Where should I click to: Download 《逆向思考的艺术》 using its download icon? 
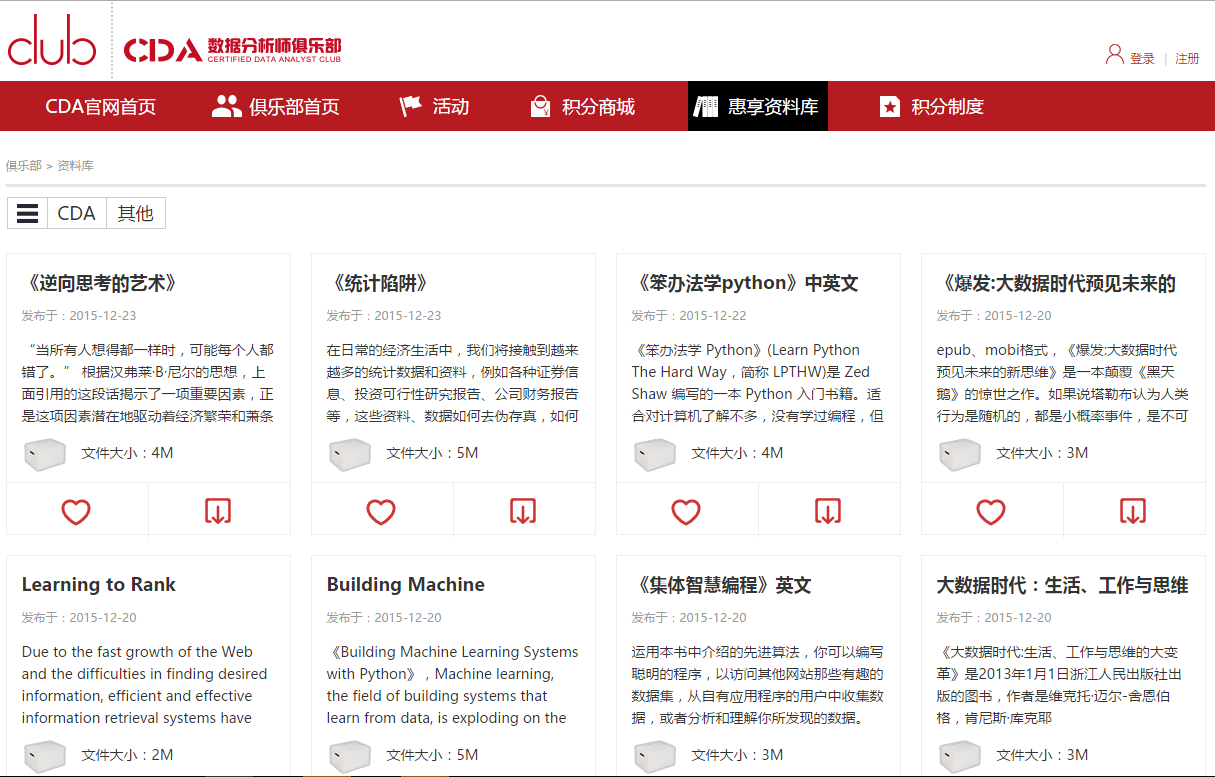point(218,511)
